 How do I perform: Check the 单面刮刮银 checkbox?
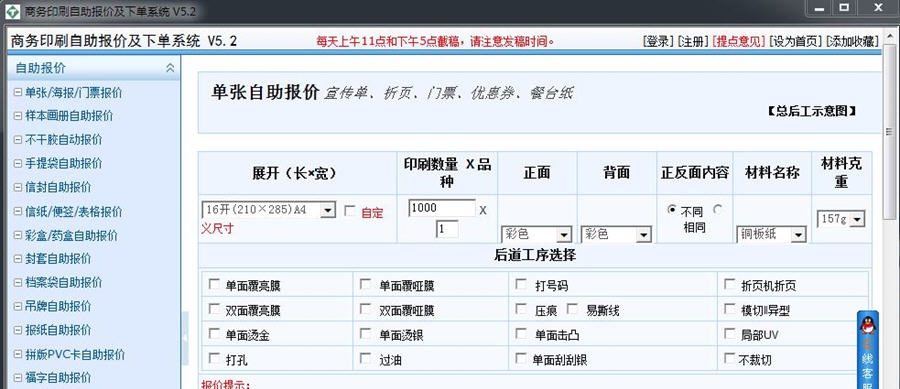tap(521, 359)
